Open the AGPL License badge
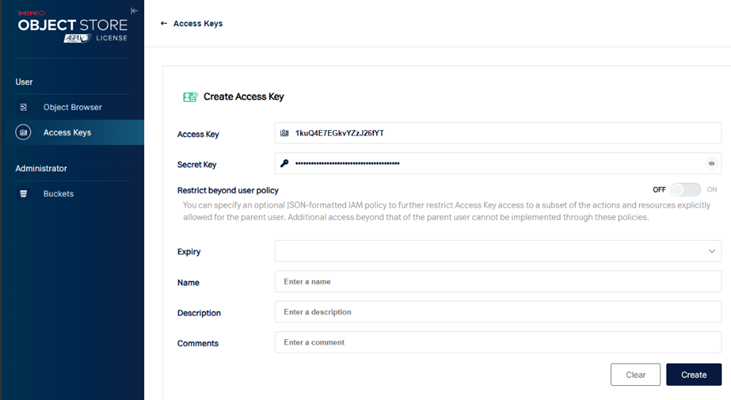The image size is (731, 400). click(96, 38)
